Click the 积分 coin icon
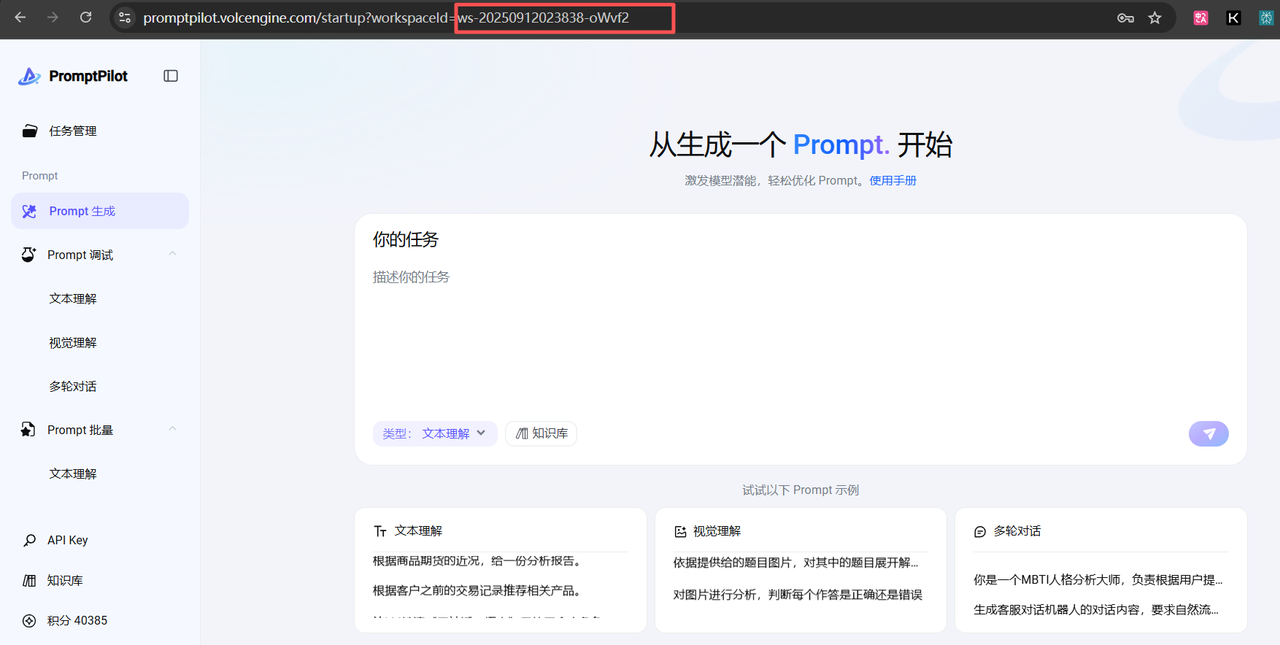 click(x=30, y=621)
